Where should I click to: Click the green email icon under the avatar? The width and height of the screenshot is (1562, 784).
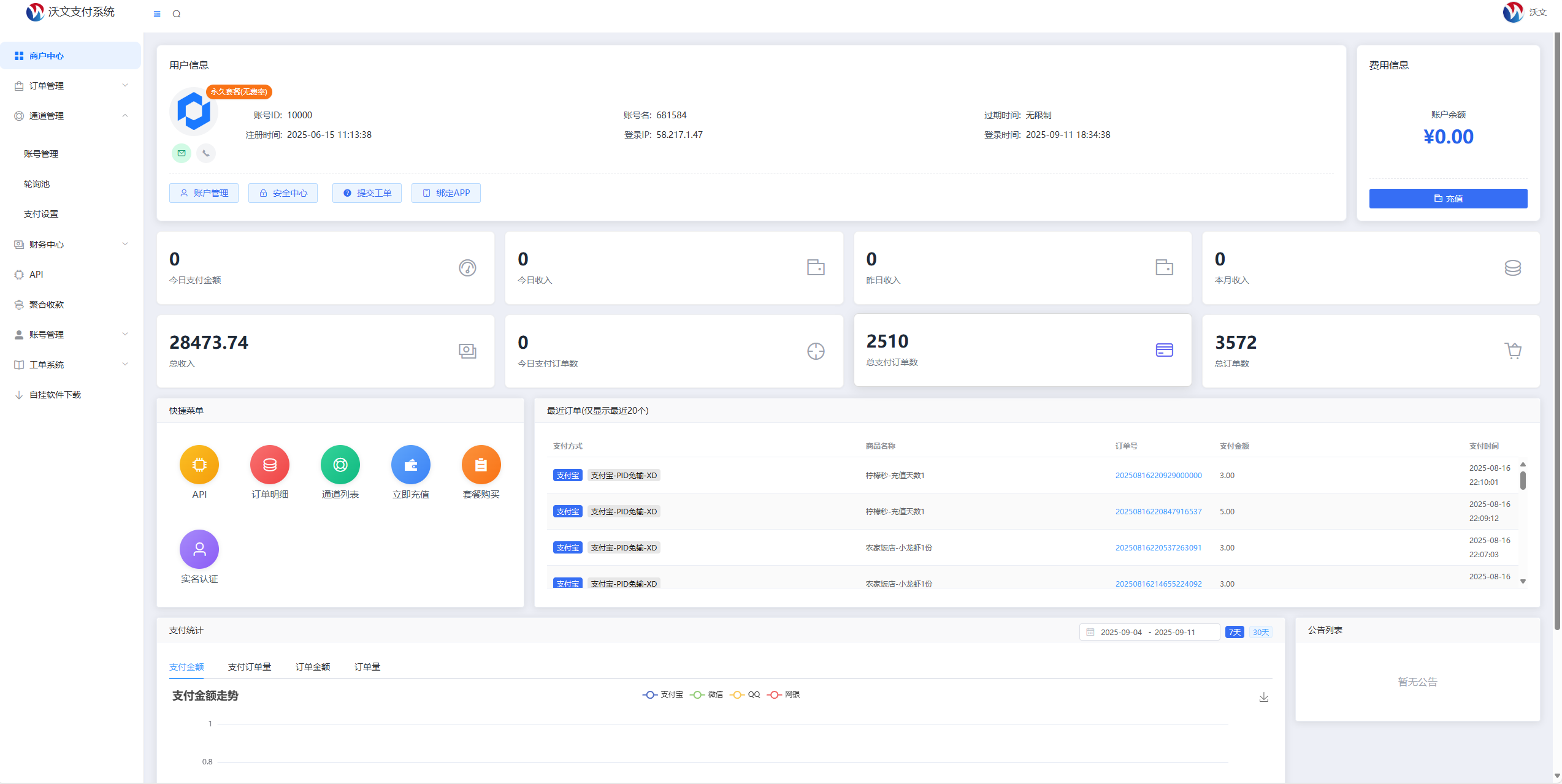pos(182,153)
